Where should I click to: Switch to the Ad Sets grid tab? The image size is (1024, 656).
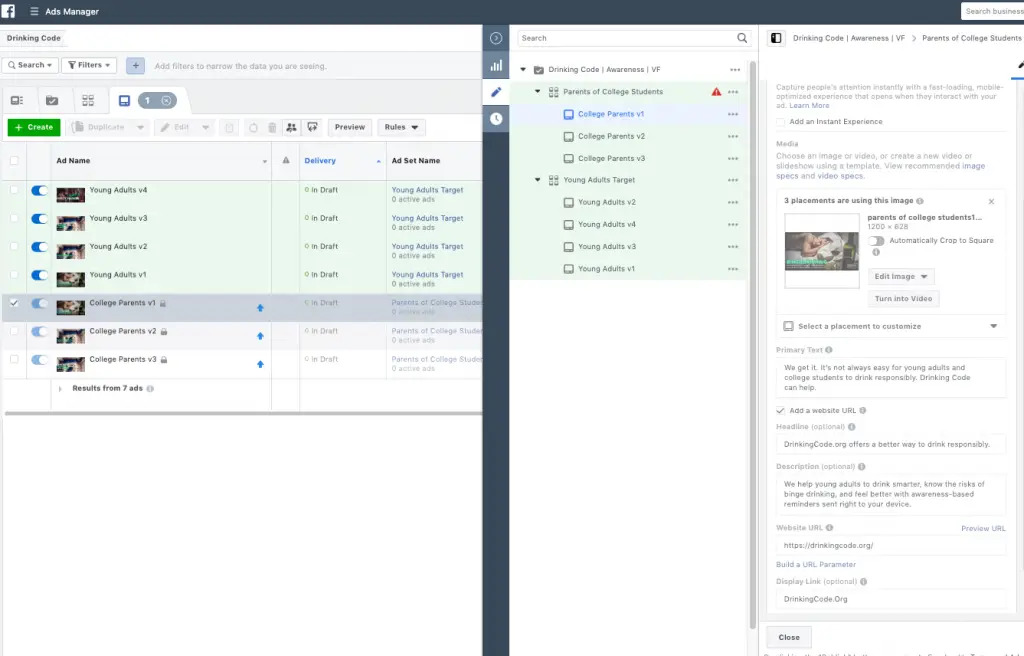(88, 100)
